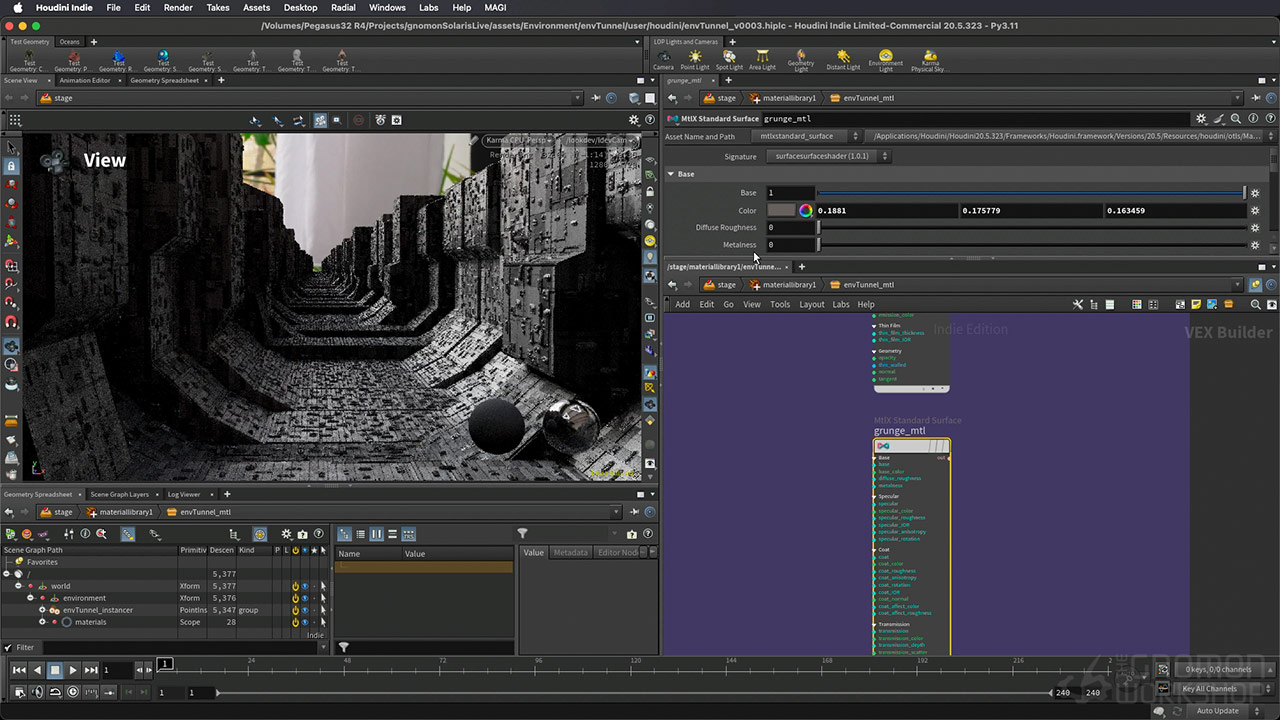Viewport: 1280px width, 720px height.
Task: Switch to the Scene Graph Layers tab
Action: pos(120,494)
